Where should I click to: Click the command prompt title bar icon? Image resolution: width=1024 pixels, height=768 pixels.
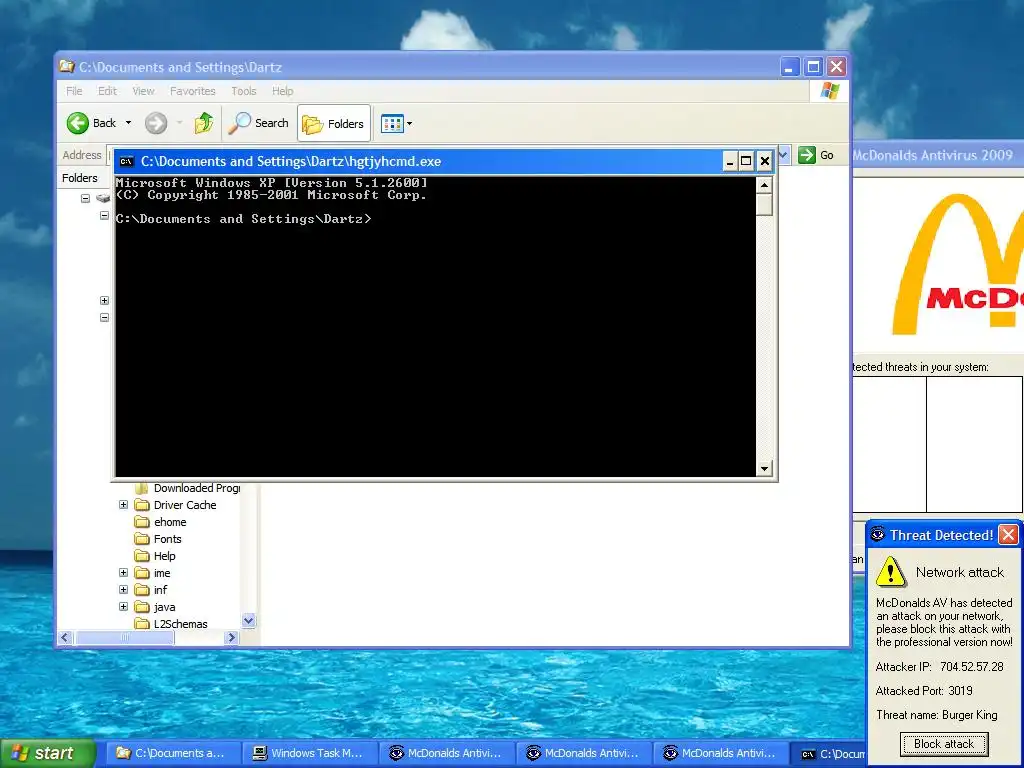click(x=127, y=161)
